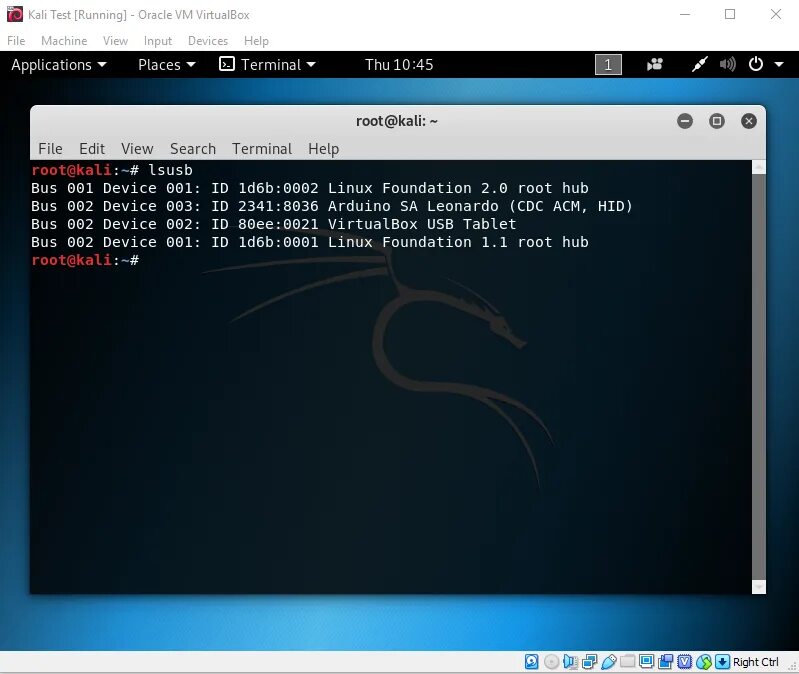Open the Terminal app menu in top panel
This screenshot has height=674, width=799.
pyautogui.click(x=267, y=65)
